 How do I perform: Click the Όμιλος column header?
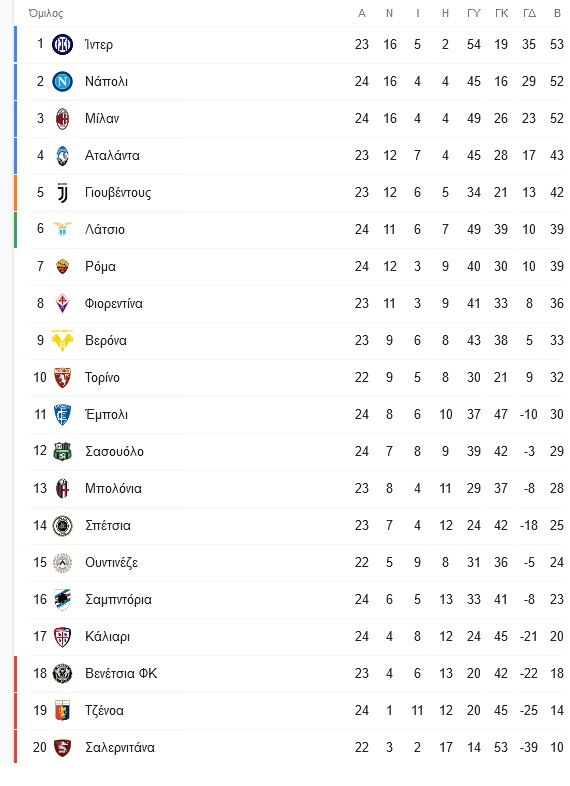click(x=46, y=14)
